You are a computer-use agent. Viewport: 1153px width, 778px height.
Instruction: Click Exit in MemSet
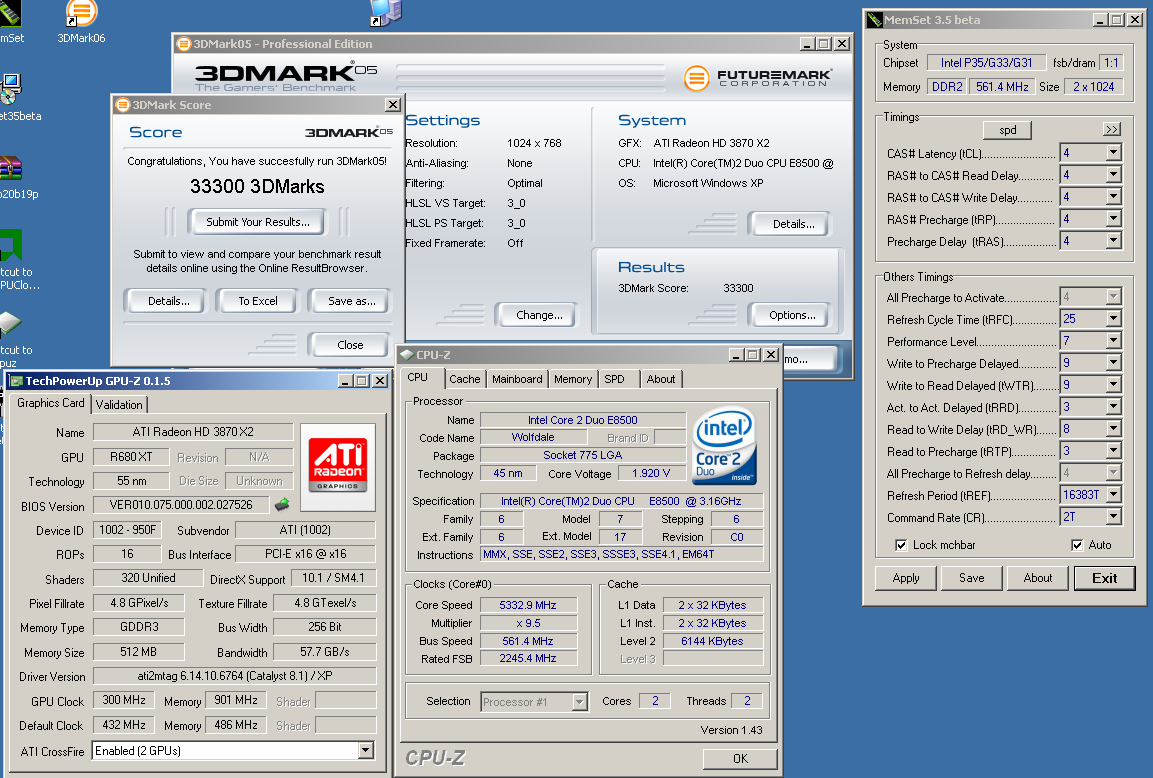(1104, 578)
